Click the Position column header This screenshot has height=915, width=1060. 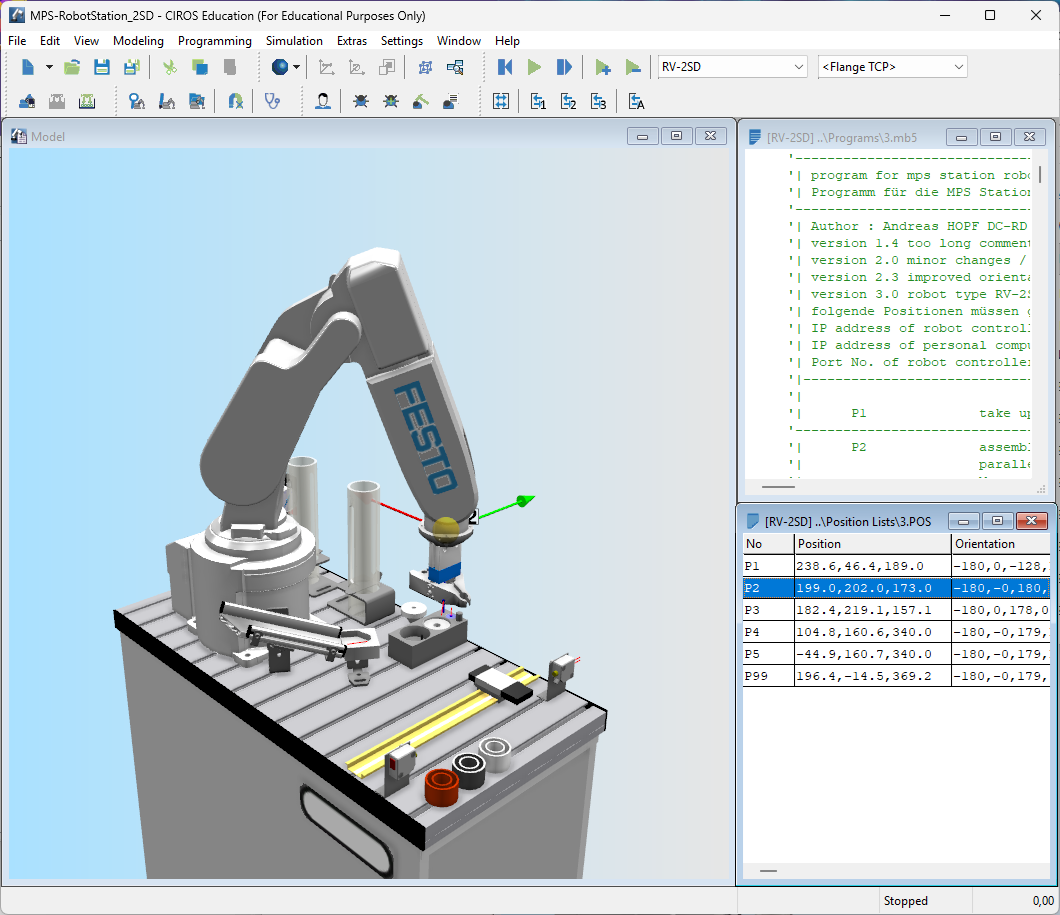click(x=872, y=543)
